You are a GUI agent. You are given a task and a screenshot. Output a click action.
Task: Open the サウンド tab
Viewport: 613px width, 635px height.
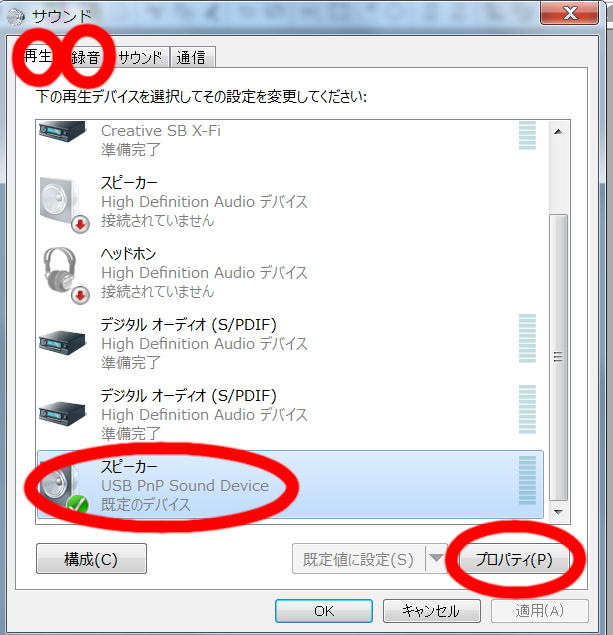point(140,57)
